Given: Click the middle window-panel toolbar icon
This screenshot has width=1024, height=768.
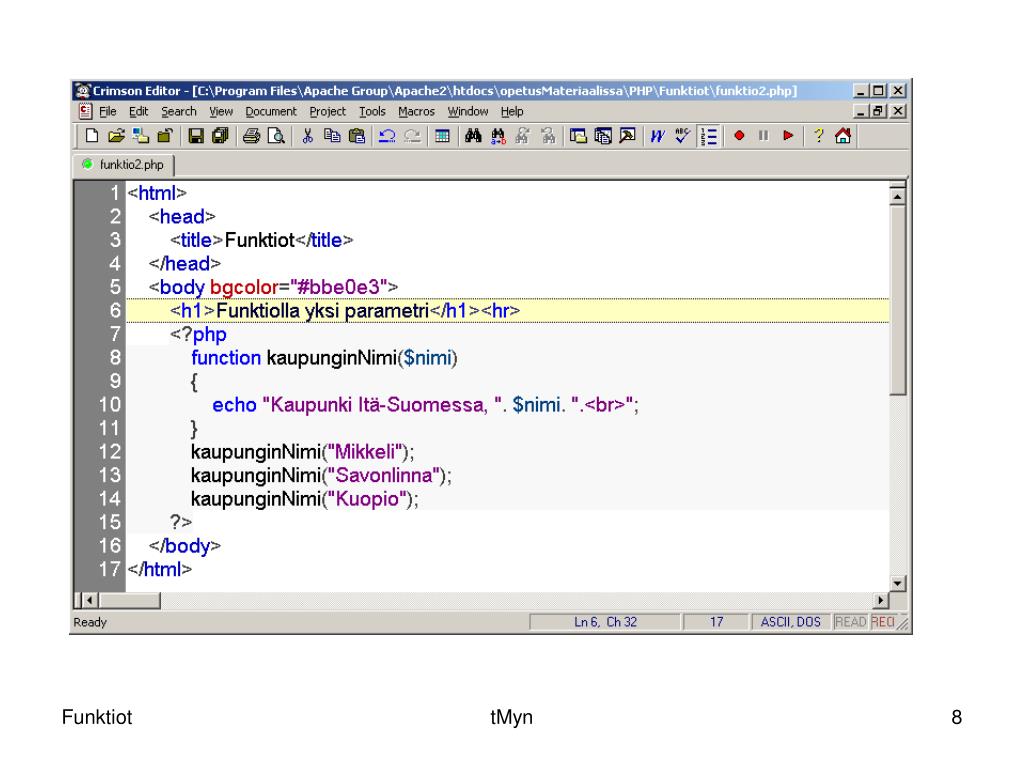Looking at the screenshot, I should 603,136.
